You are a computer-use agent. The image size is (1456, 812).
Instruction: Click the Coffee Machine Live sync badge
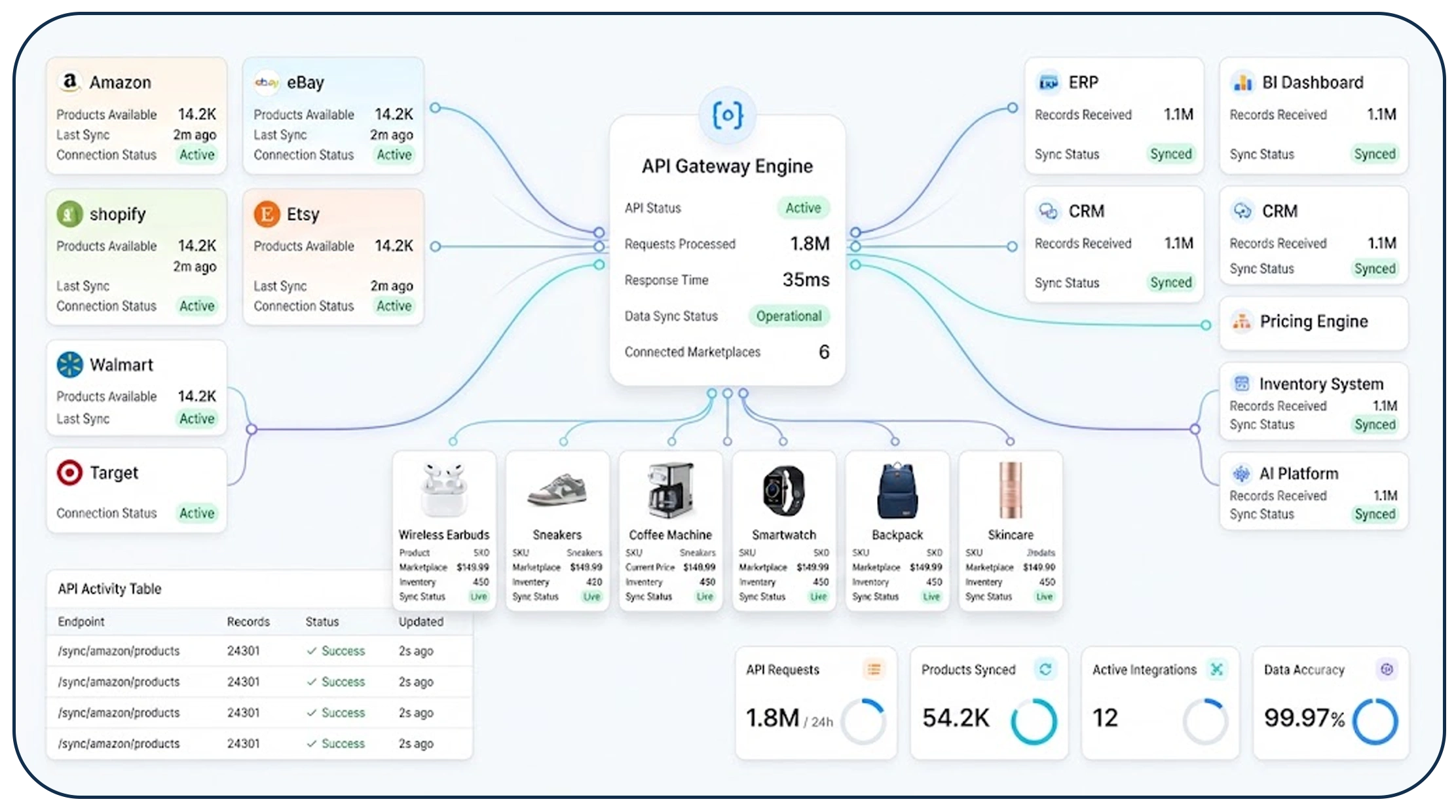[x=705, y=597]
